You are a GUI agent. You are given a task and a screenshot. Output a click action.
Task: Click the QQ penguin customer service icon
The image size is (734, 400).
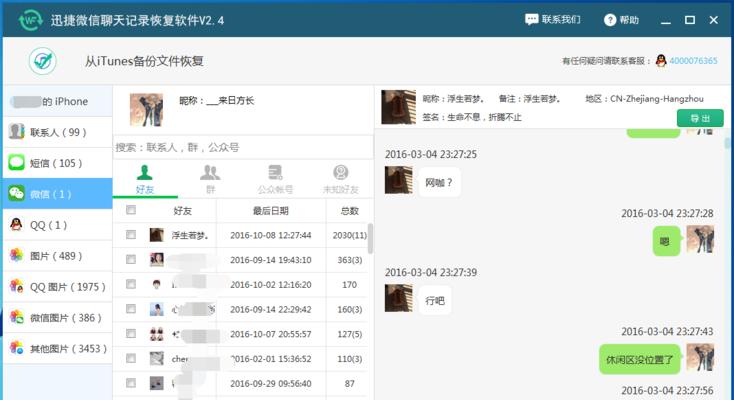tap(661, 60)
